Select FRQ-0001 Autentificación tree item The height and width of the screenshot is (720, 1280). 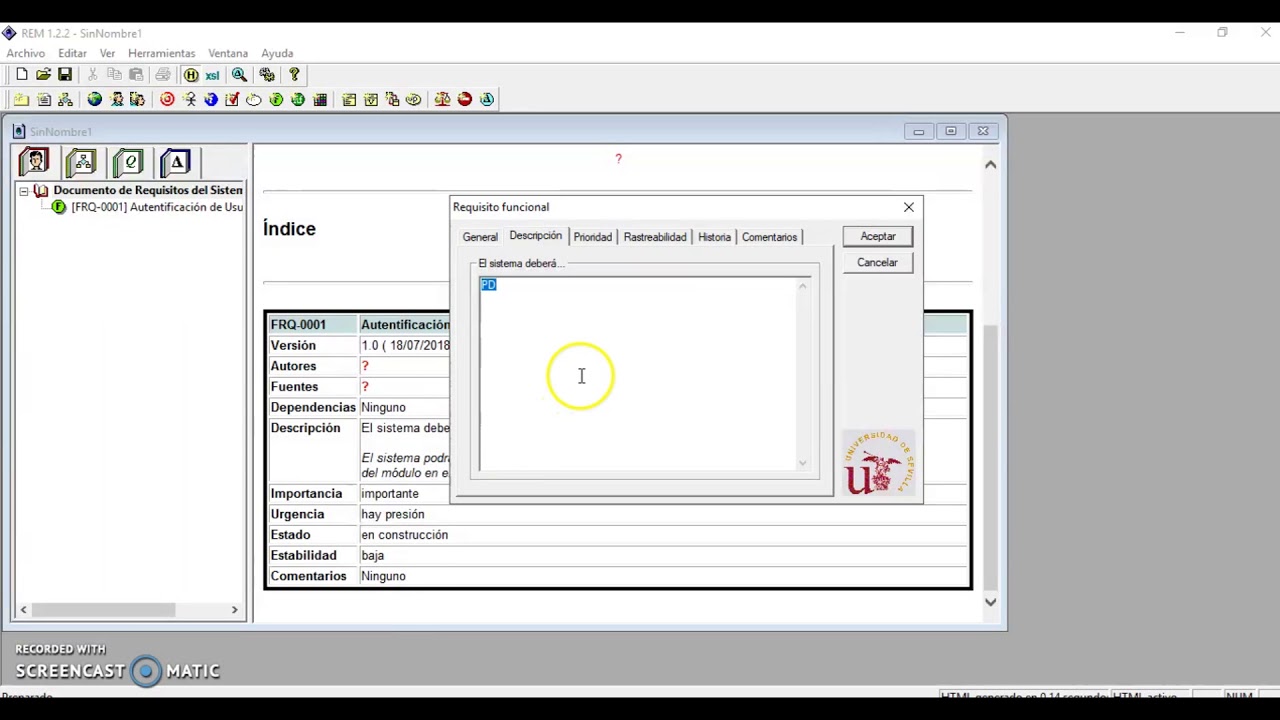coord(157,207)
